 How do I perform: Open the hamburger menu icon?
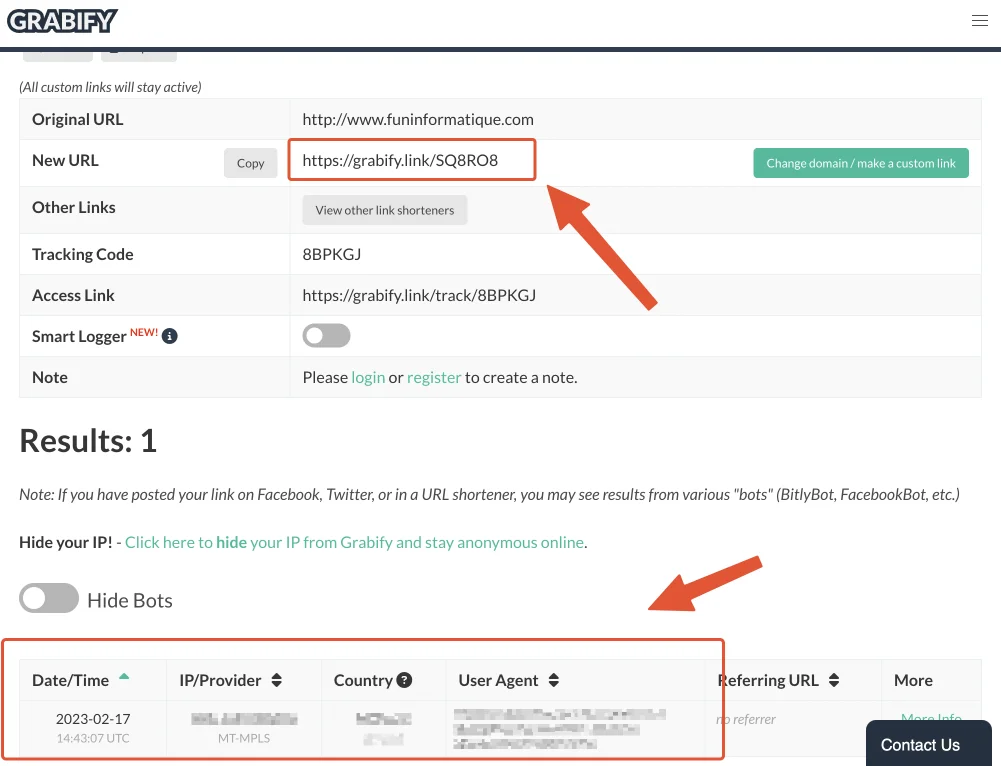[979, 21]
